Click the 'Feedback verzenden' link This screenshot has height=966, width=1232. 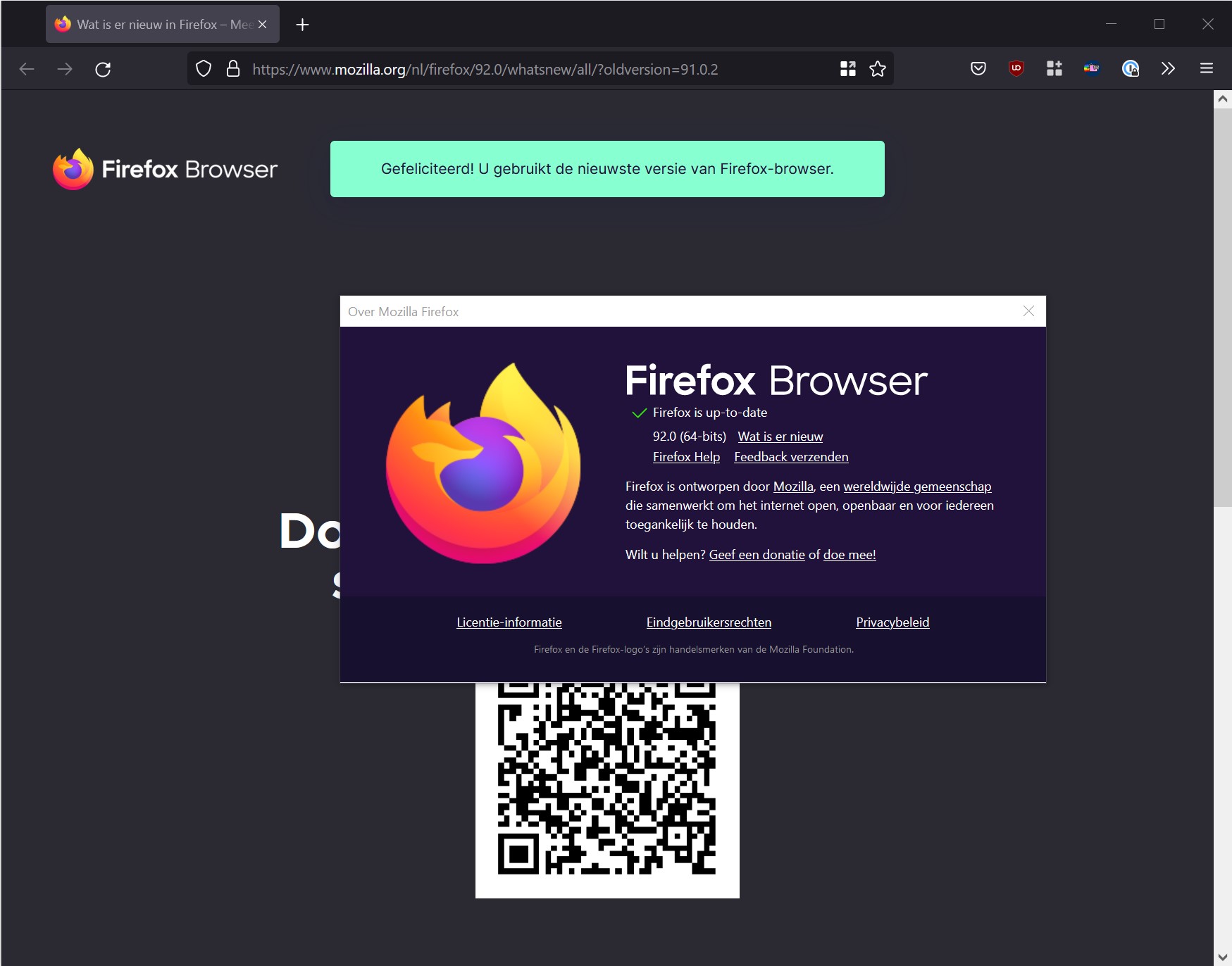coord(790,457)
